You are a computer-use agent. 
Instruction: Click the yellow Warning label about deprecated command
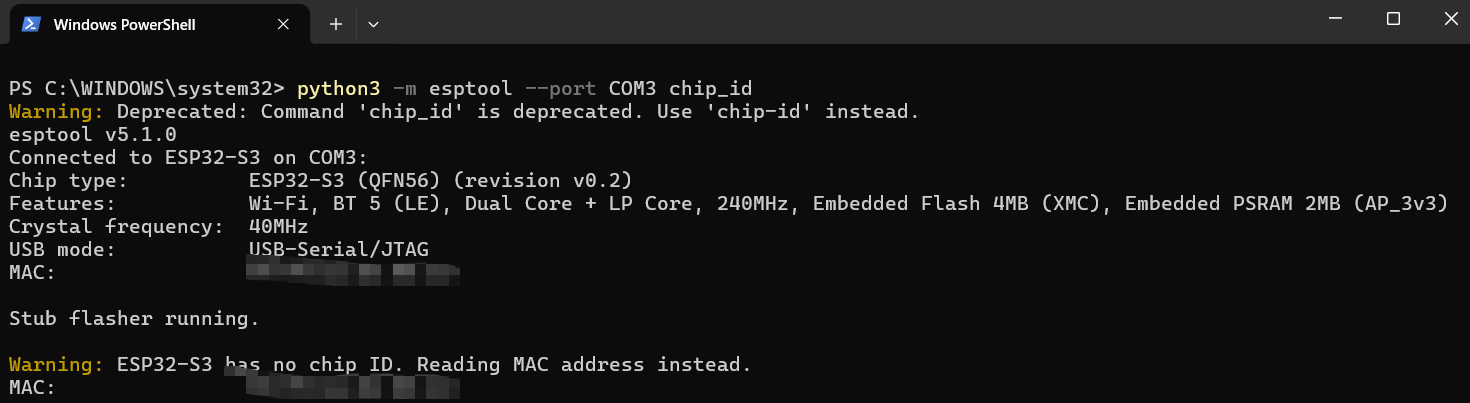coord(56,111)
